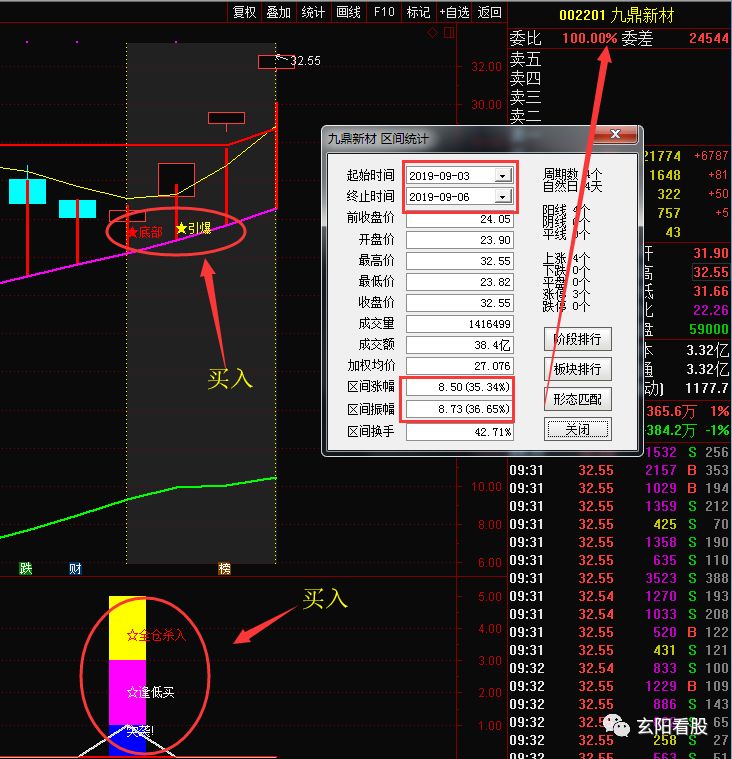Click the orange 榜 info marker icon
Image resolution: width=732 pixels, height=759 pixels.
click(x=225, y=568)
